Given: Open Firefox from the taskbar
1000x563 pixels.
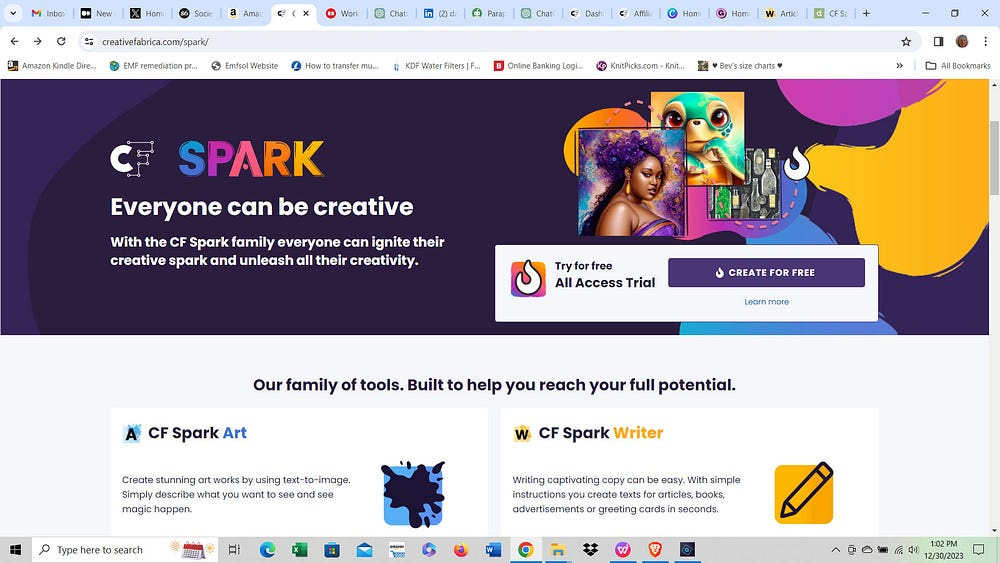Looking at the screenshot, I should (x=460, y=550).
